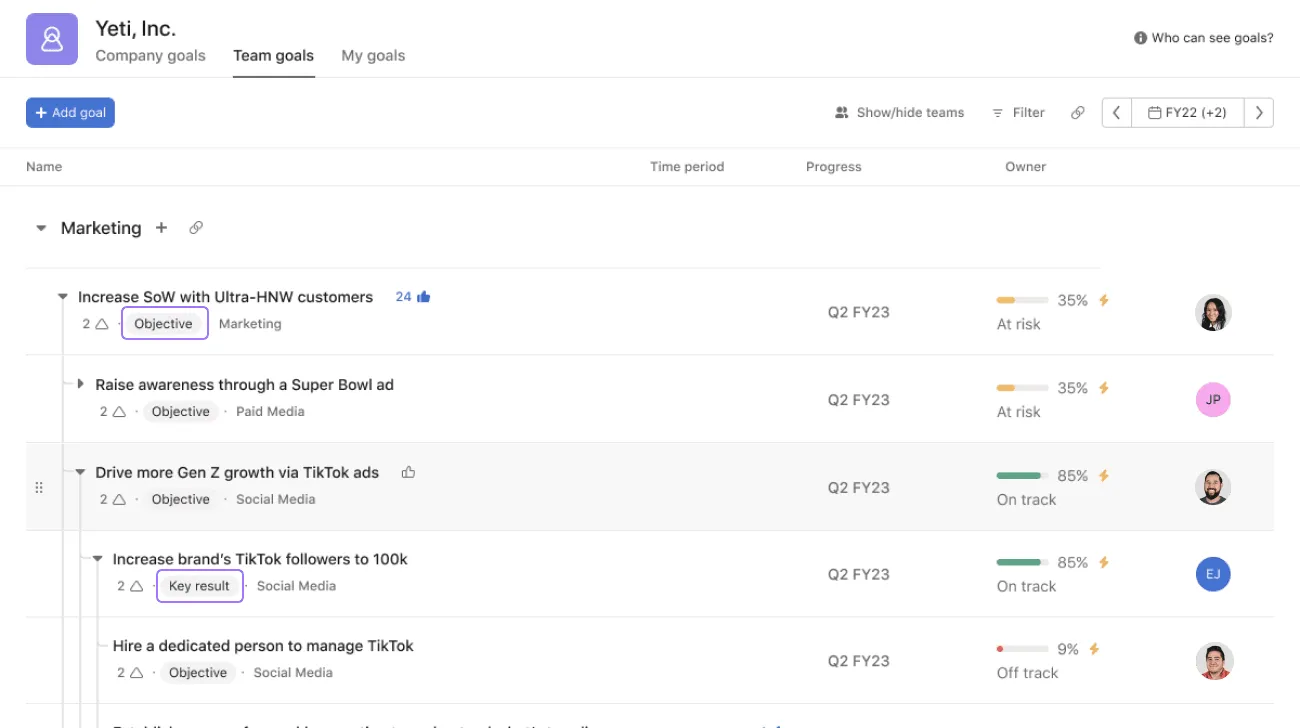Click the link icon next to Marketing
Viewport: 1300px width, 728px height.
[196, 228]
